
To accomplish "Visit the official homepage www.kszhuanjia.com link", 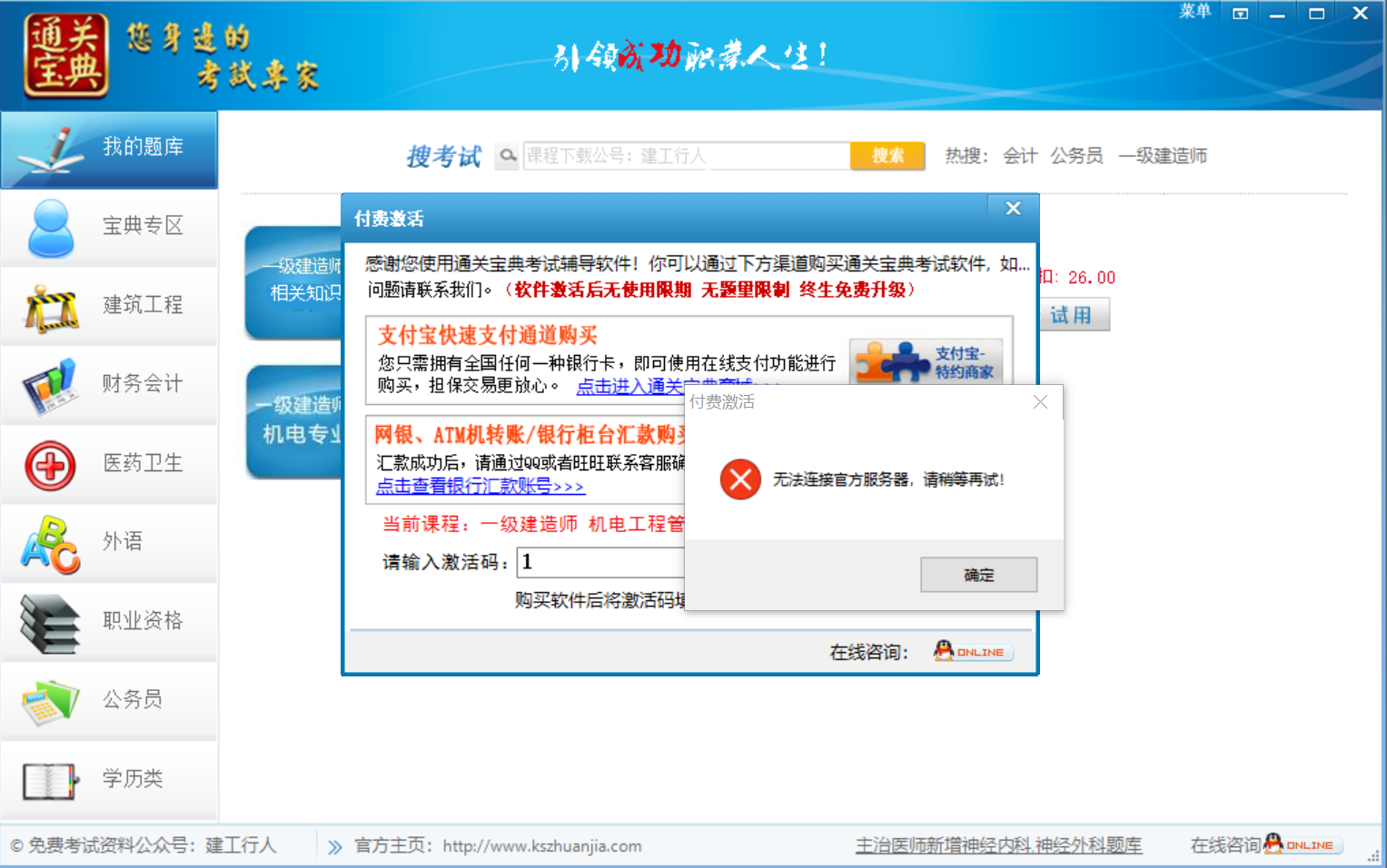I will point(542,846).
